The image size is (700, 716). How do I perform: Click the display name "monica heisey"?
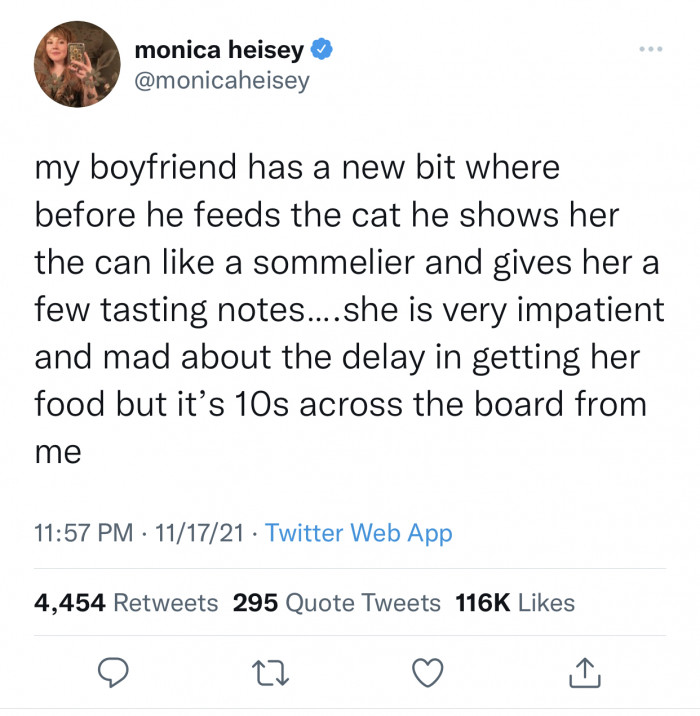tap(218, 49)
